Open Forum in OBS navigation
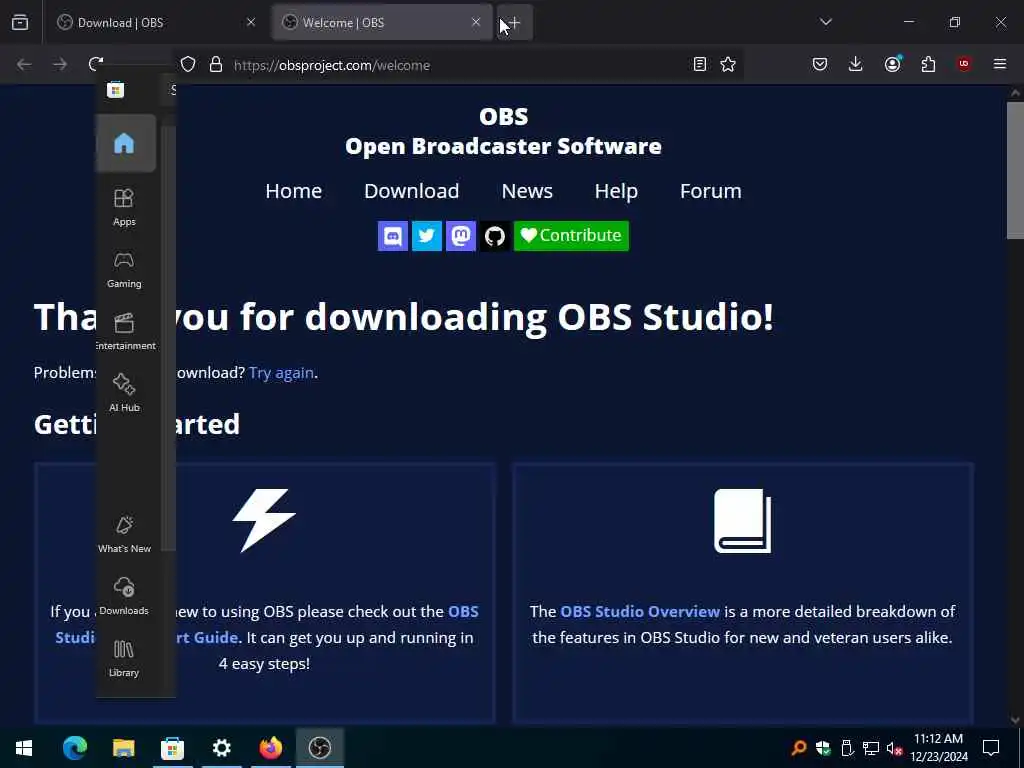The width and height of the screenshot is (1024, 768). (711, 191)
